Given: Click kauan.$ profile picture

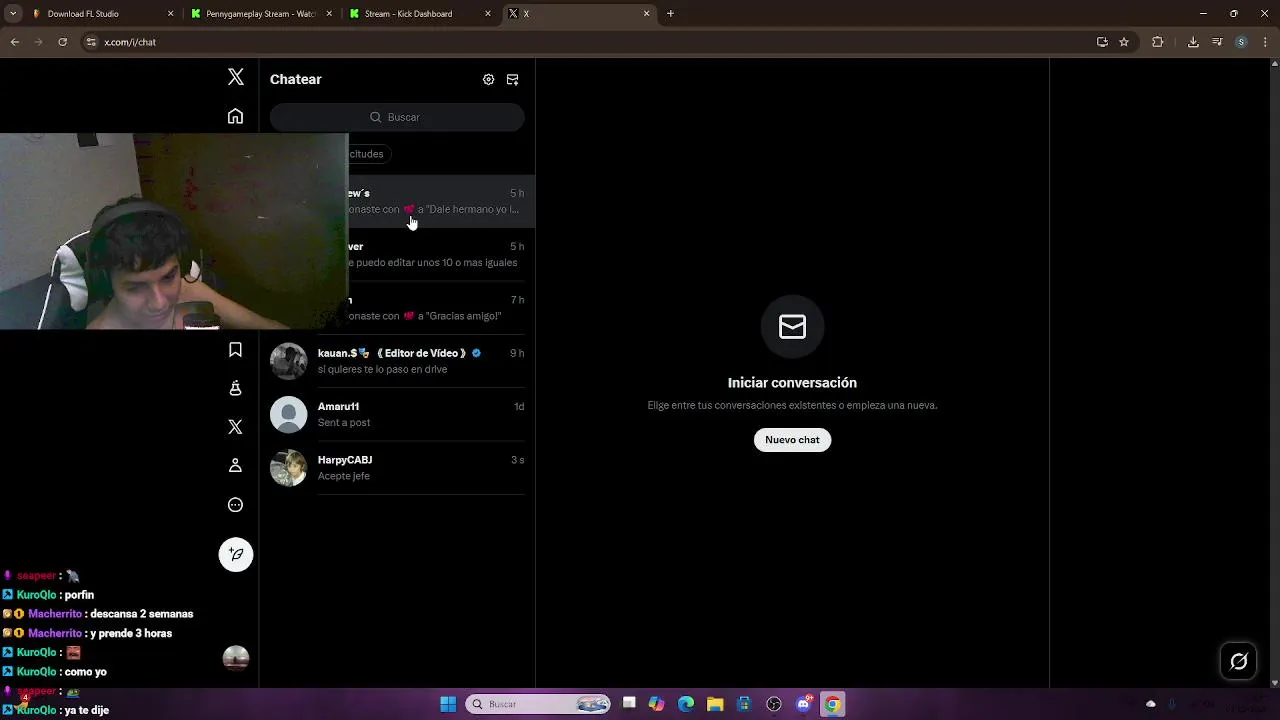Looking at the screenshot, I should pyautogui.click(x=288, y=361).
